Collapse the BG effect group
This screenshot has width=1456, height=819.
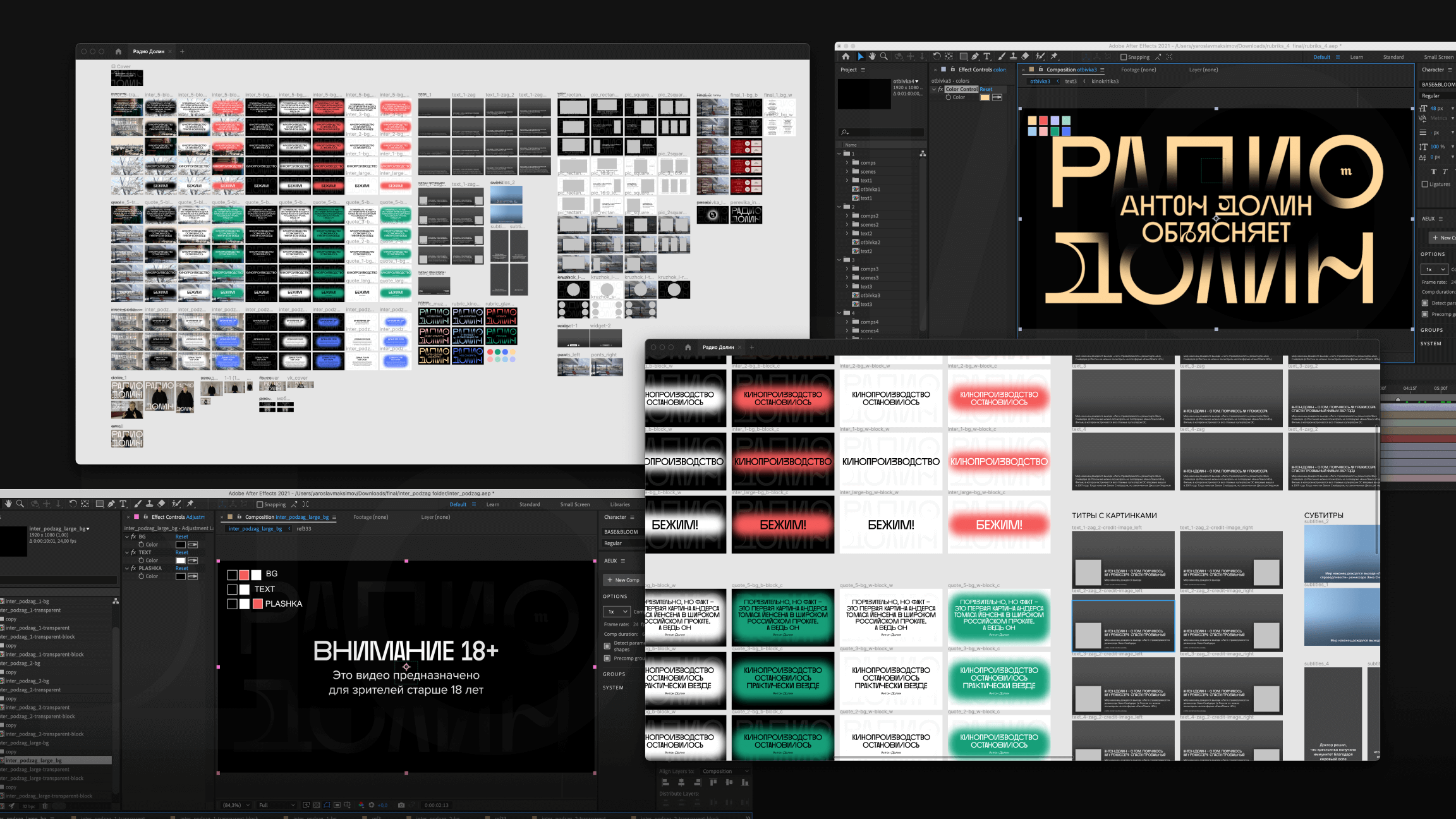126,537
